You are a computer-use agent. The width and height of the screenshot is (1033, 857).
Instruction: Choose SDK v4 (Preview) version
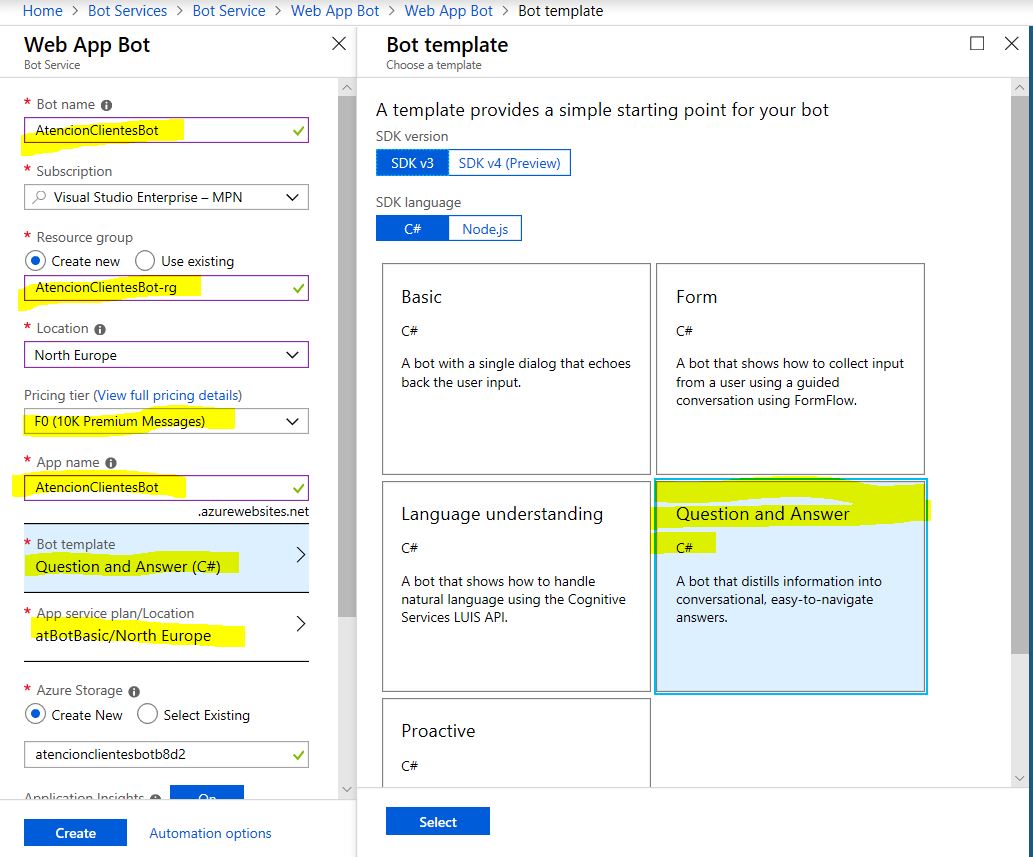click(509, 163)
